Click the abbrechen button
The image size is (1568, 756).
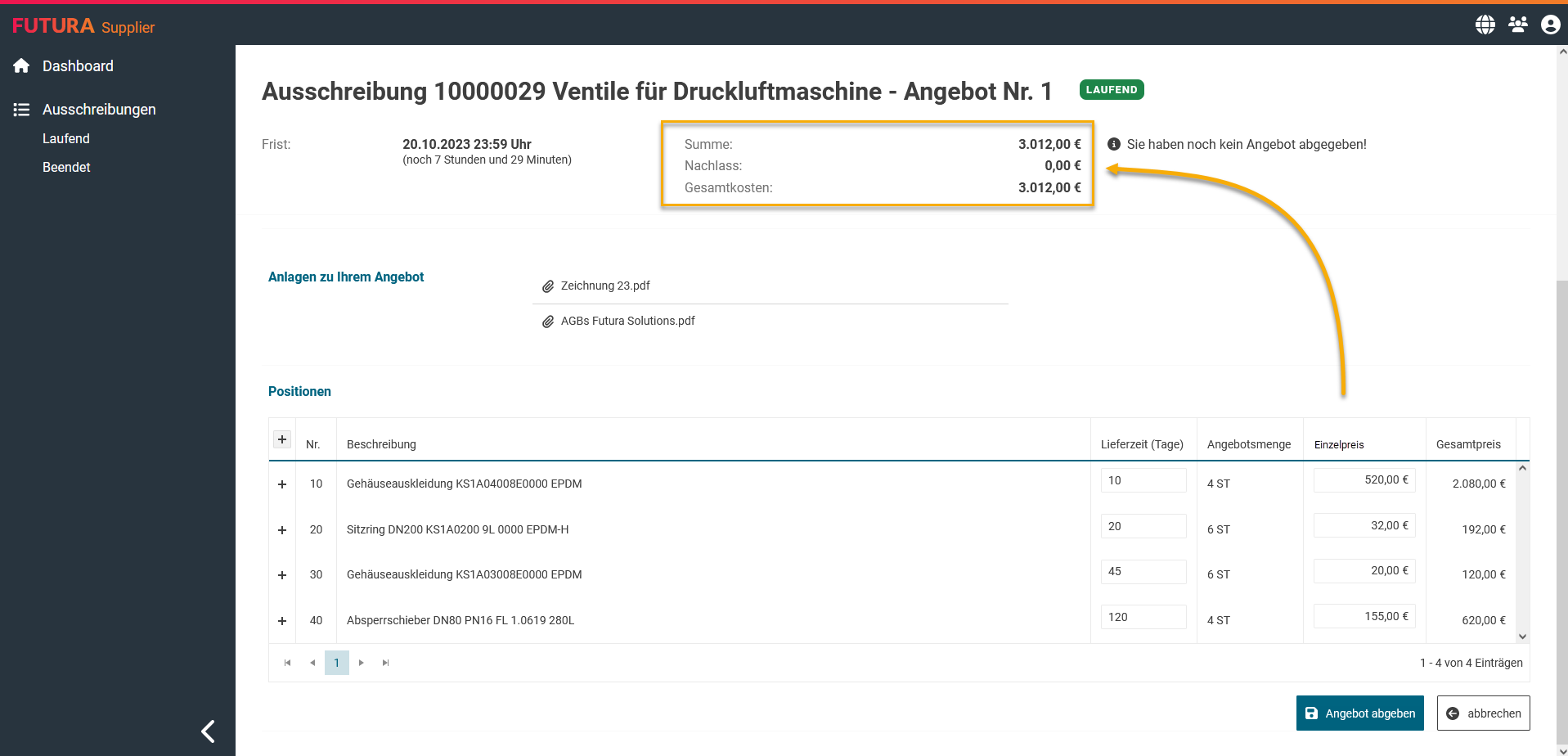coord(1483,713)
